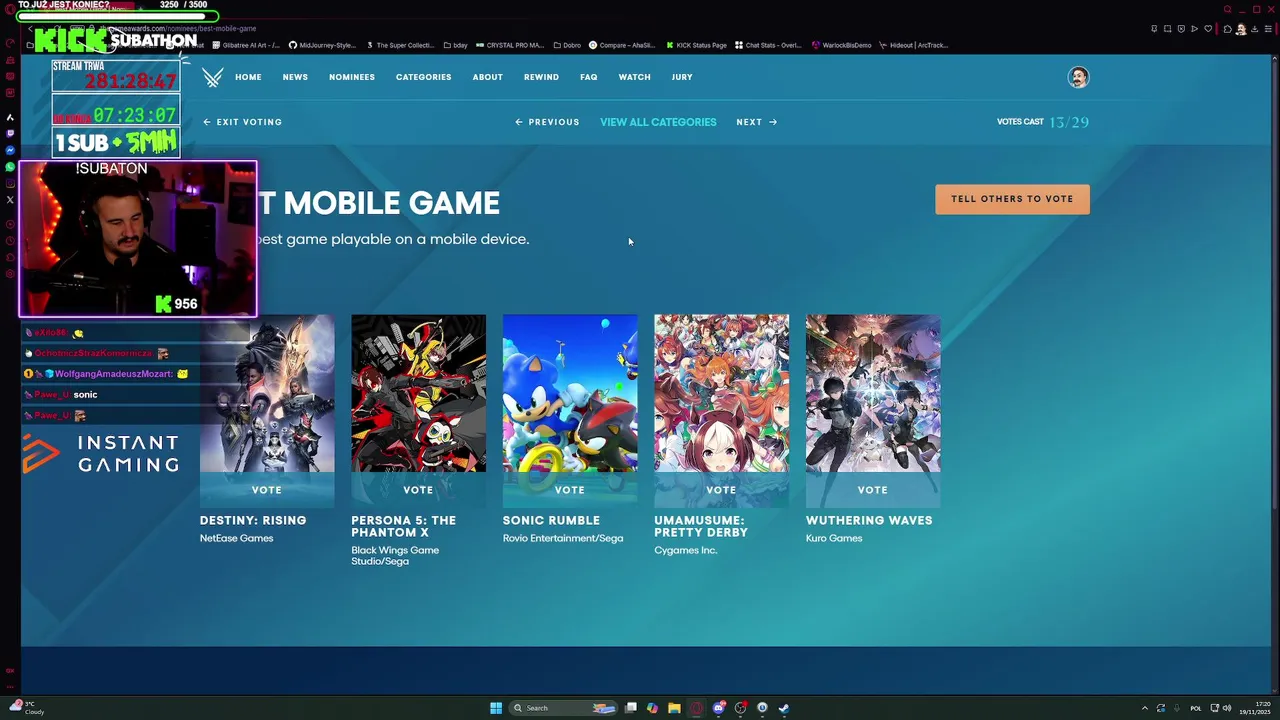Image resolution: width=1280 pixels, height=720 pixels.
Task: Open WarlockBisDemo bookmark
Action: pos(842,45)
